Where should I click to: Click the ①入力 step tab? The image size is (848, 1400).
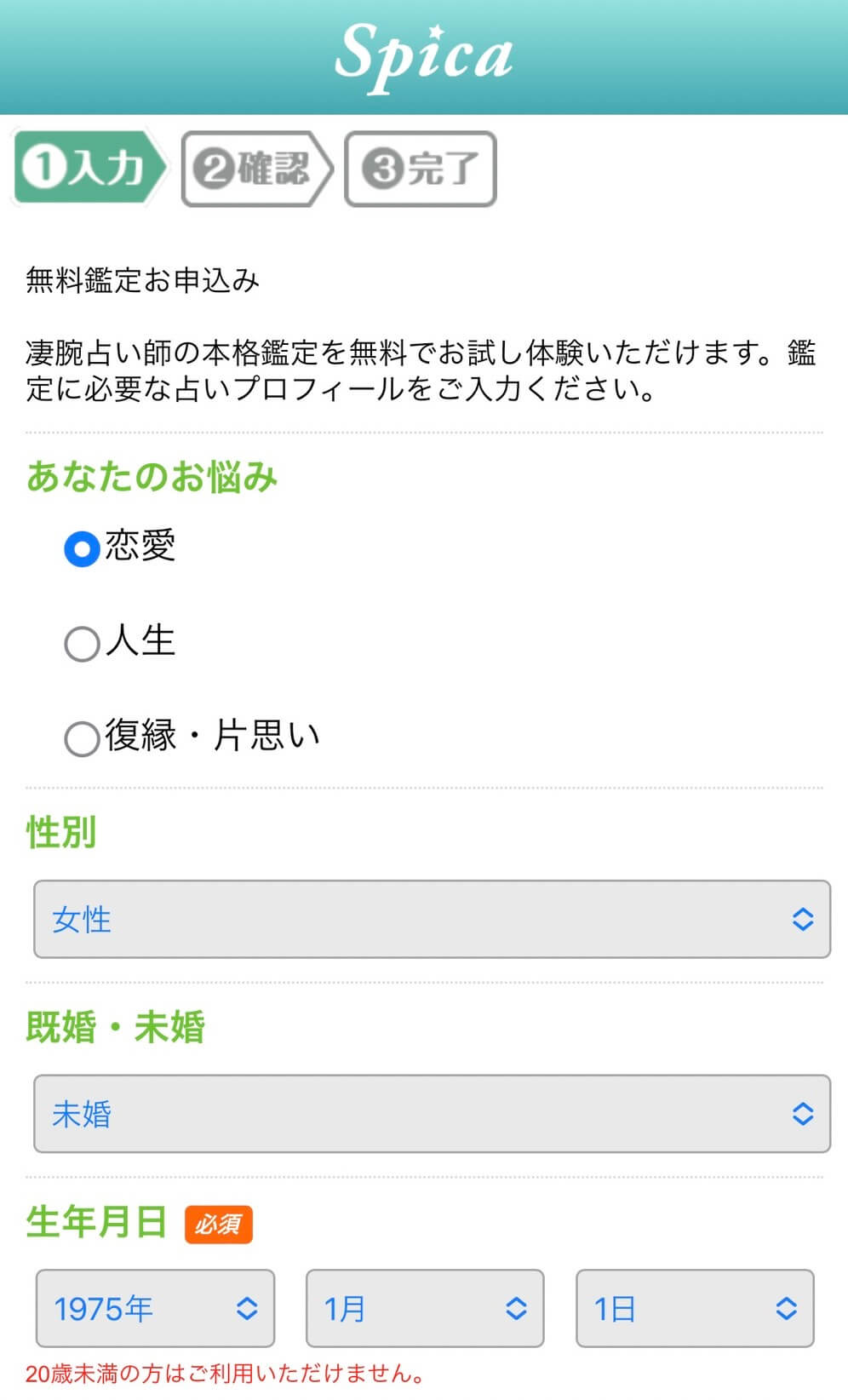[x=87, y=168]
